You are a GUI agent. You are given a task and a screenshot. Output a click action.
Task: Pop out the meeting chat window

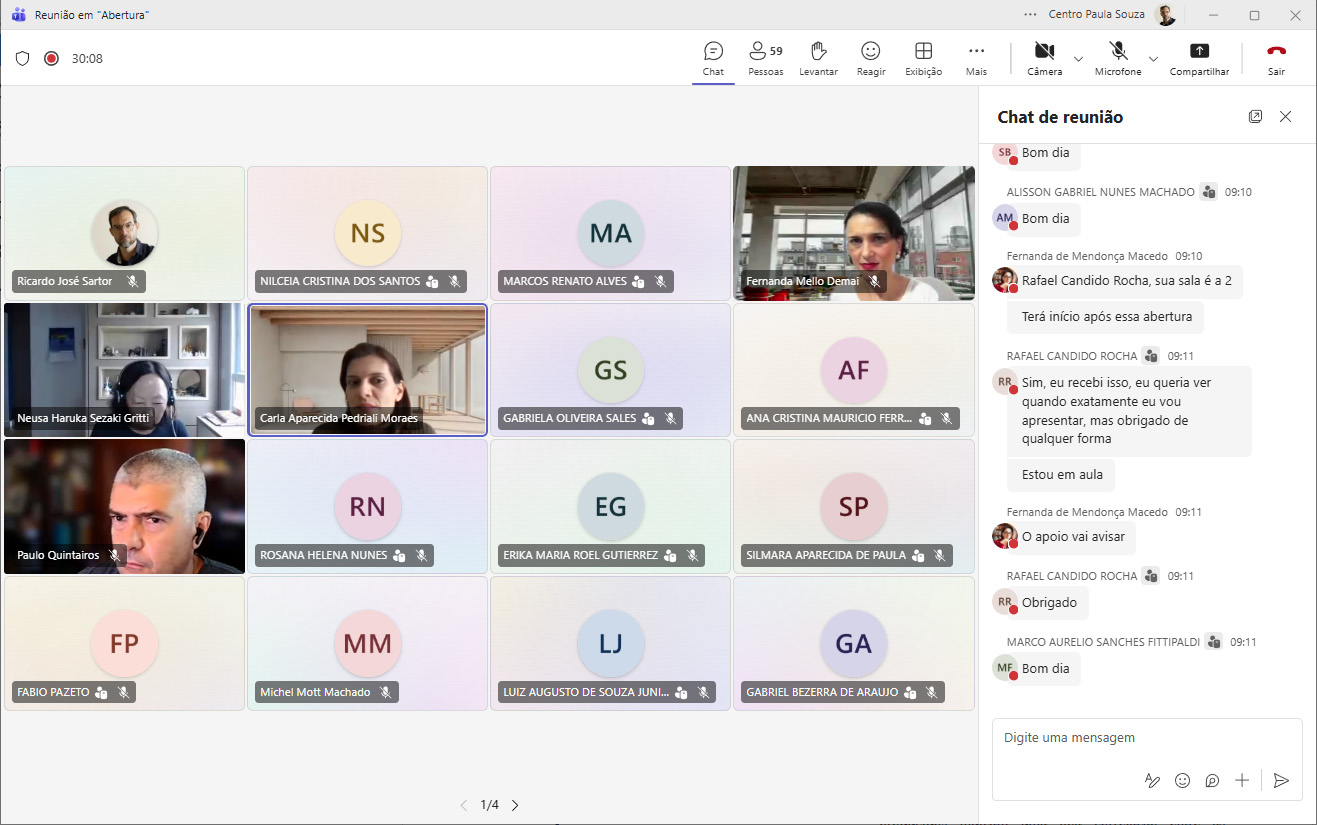pos(1255,117)
